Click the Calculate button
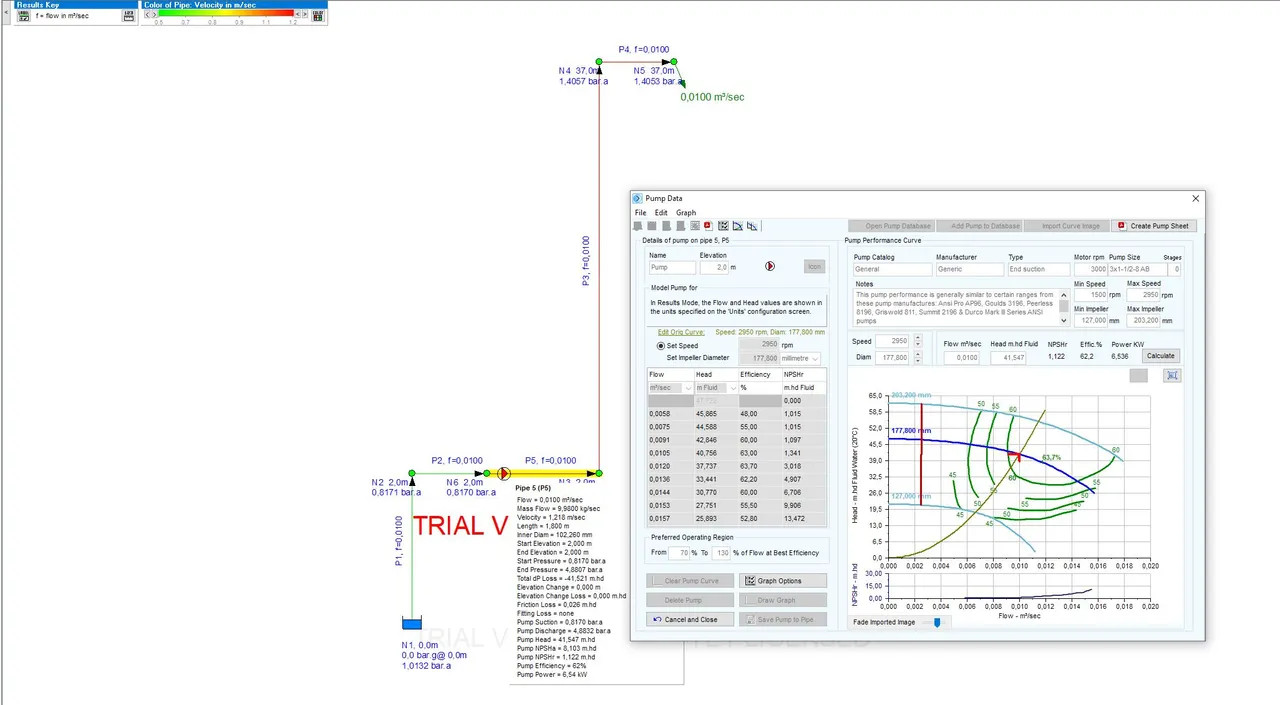This screenshot has width=1280, height=705. point(1161,356)
